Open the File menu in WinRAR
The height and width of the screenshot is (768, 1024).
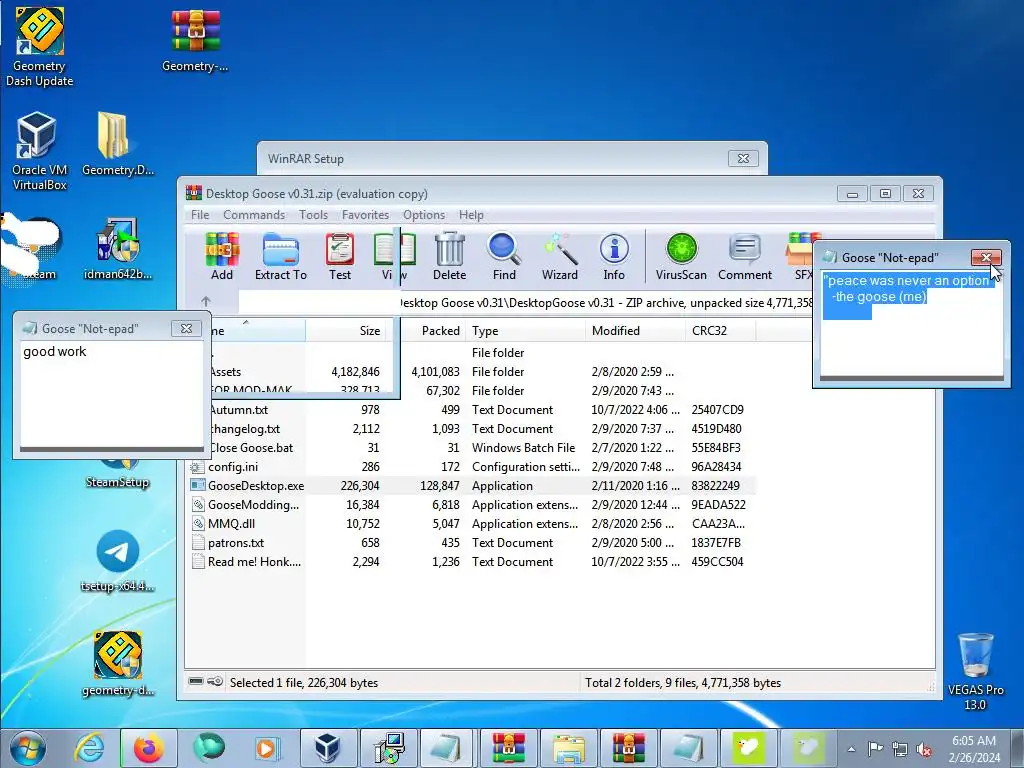pos(200,215)
